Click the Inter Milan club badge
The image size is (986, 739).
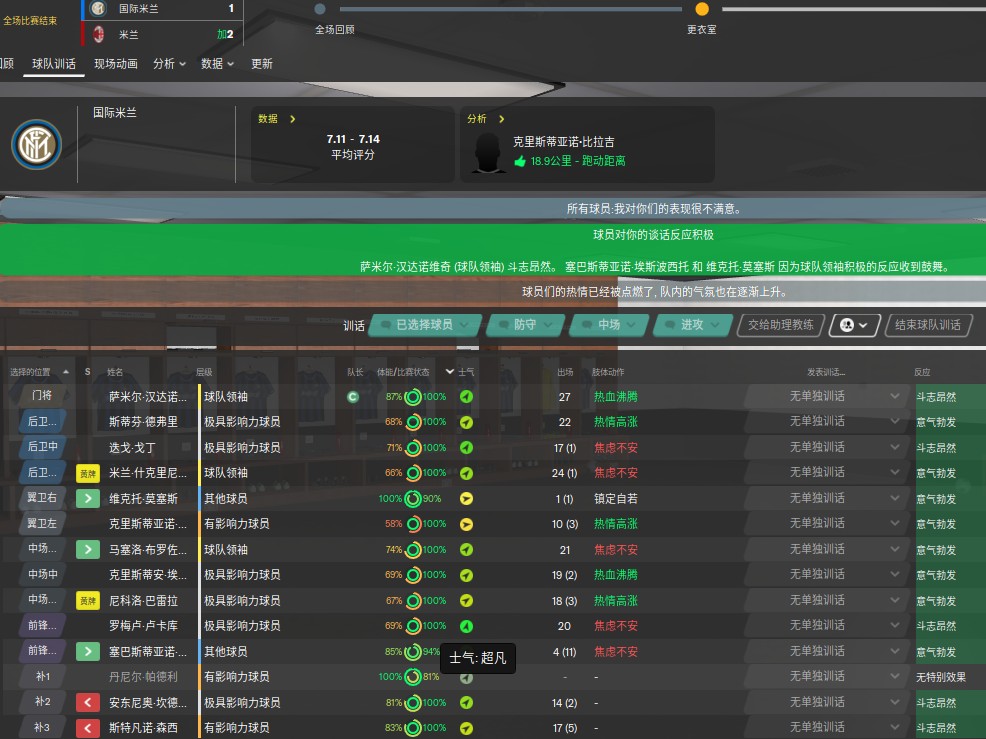(35, 144)
